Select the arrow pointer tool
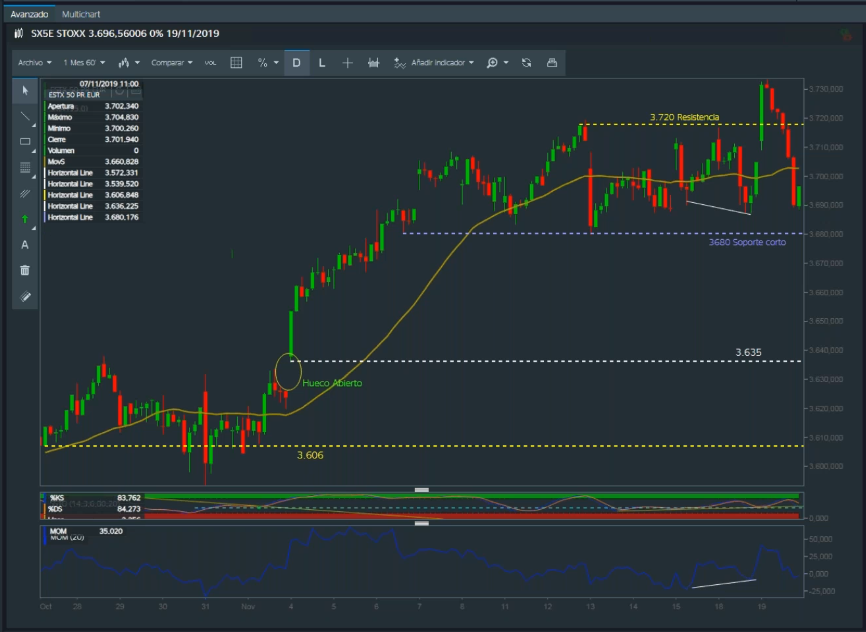The image size is (866, 632). [x=25, y=91]
